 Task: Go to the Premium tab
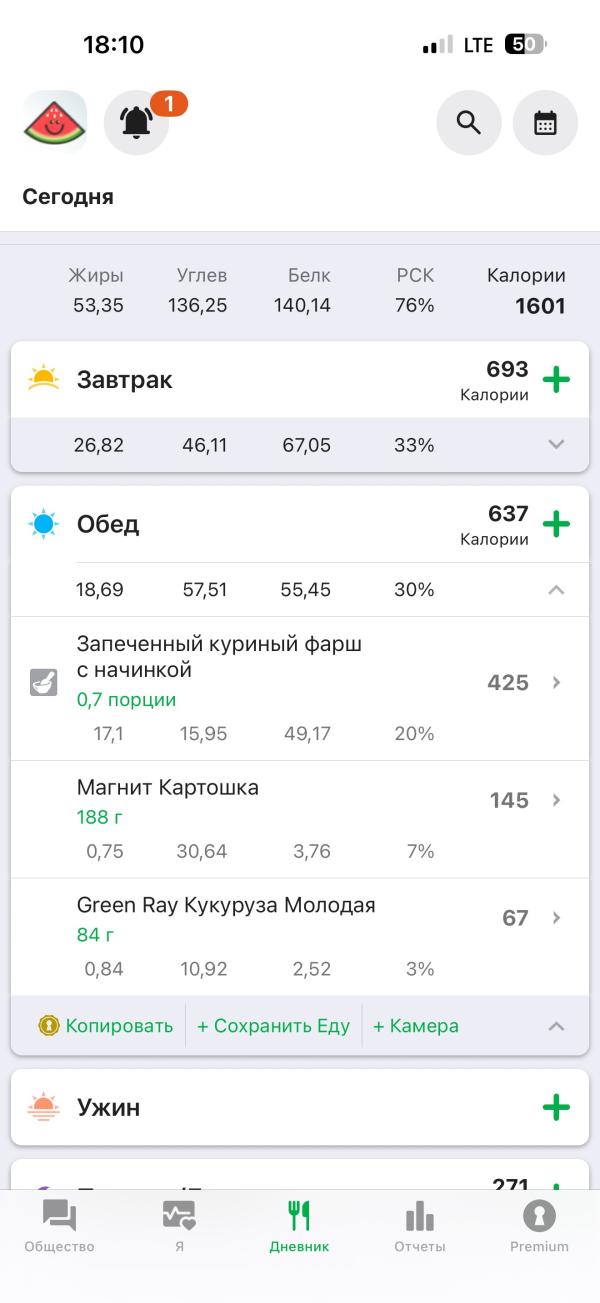[539, 1226]
